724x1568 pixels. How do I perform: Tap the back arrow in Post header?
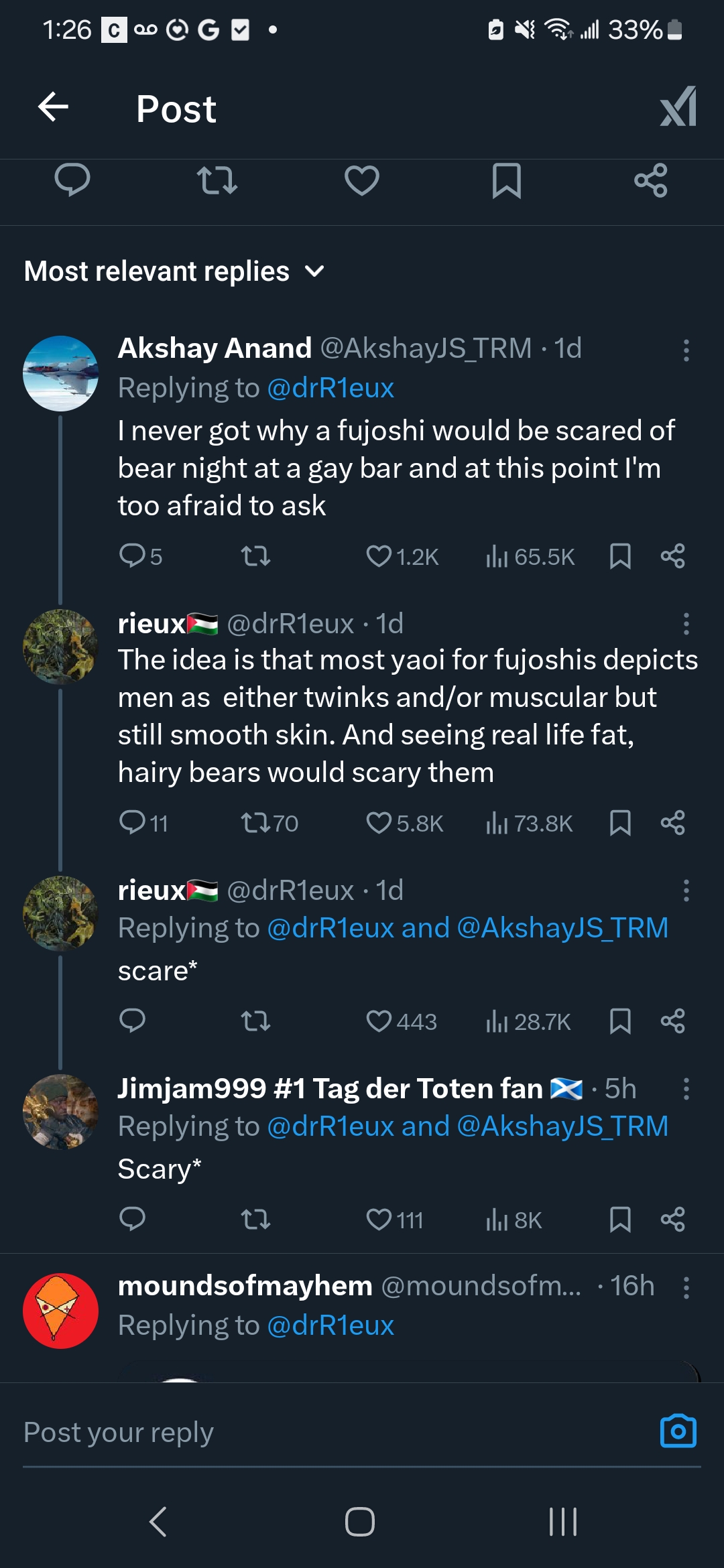click(x=54, y=107)
